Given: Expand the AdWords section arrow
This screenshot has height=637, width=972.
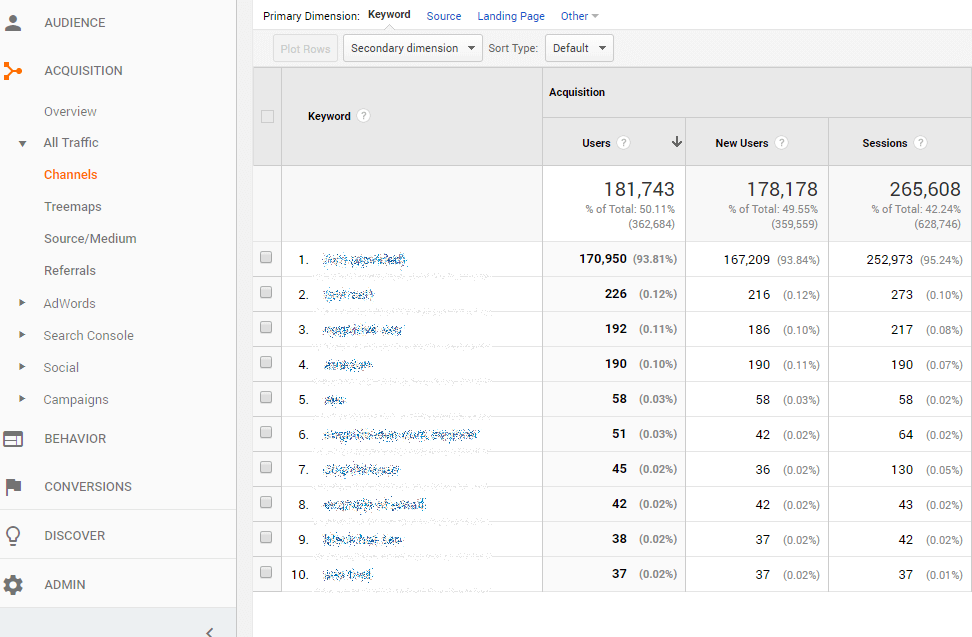Looking at the screenshot, I should pos(22,303).
